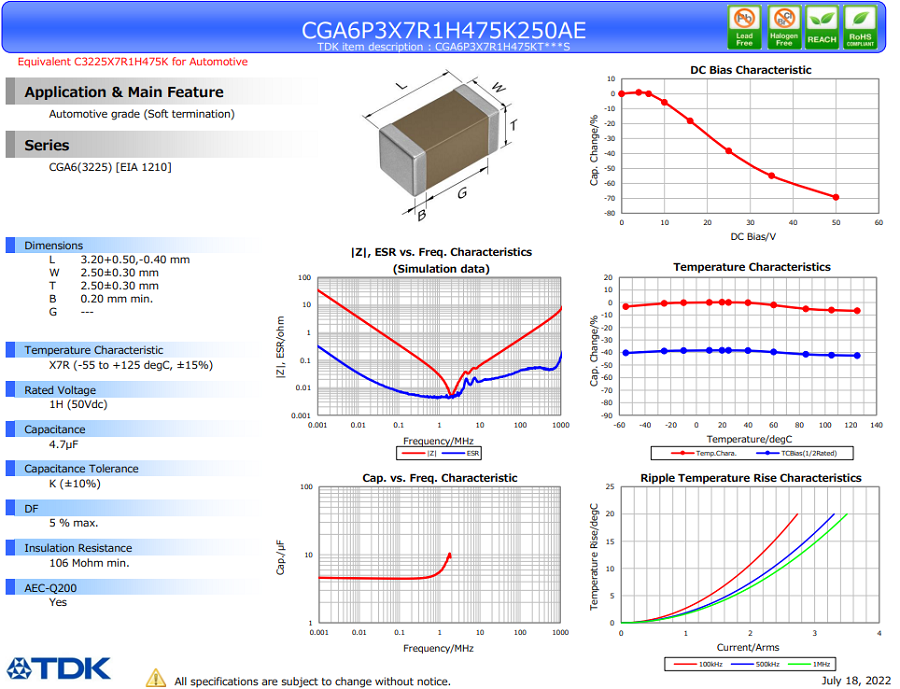Click the (Simulation data) subtitle

441,269
